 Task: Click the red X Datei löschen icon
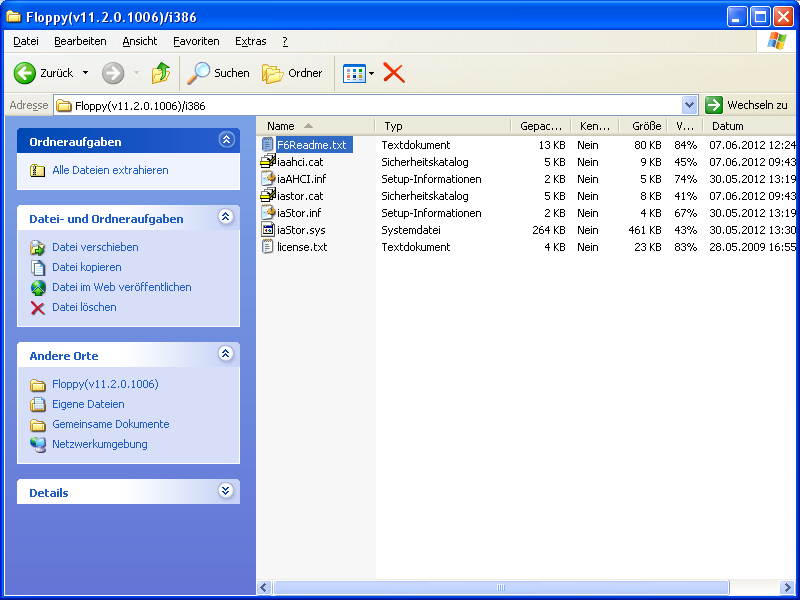pyautogui.click(x=37, y=308)
